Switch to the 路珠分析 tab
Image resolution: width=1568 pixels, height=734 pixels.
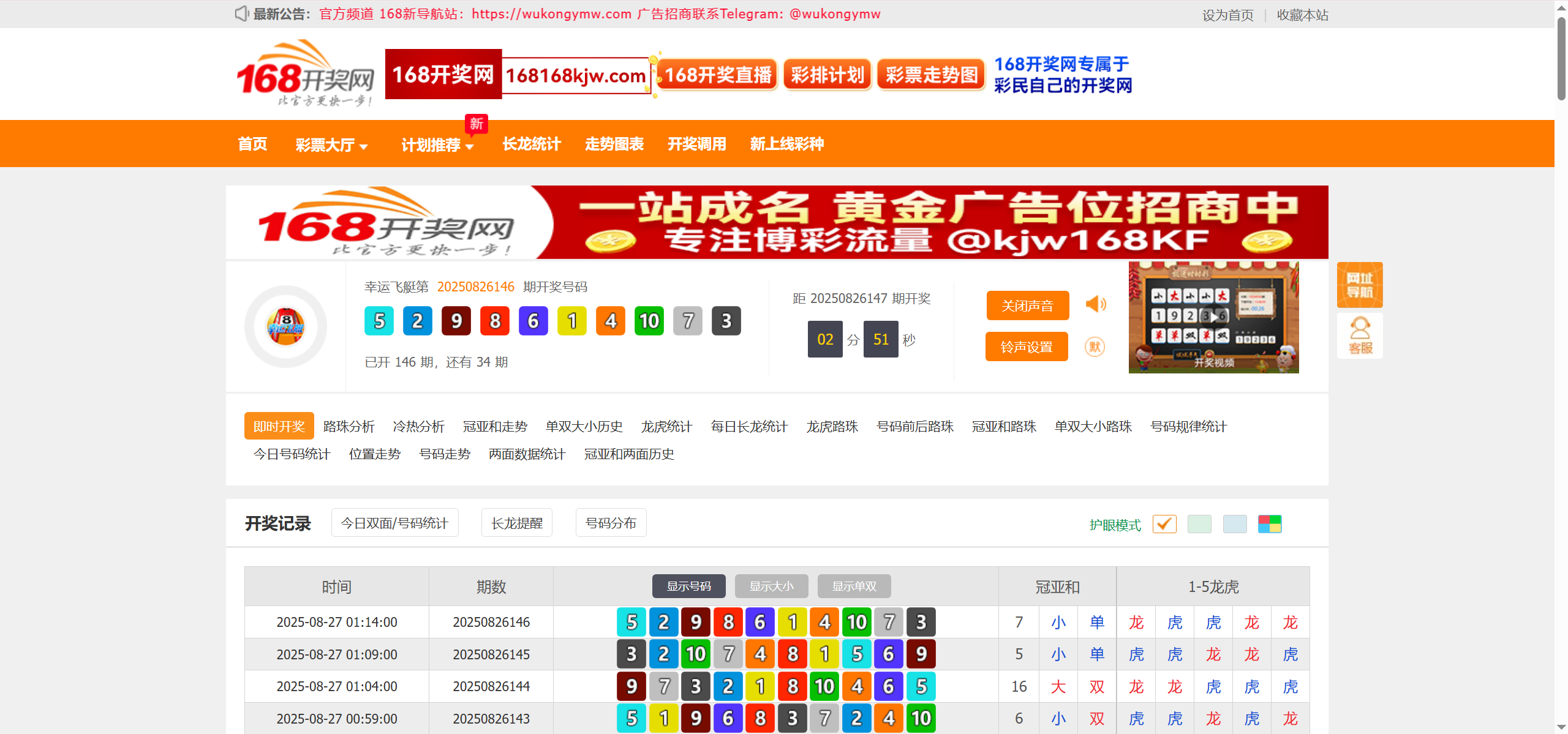click(x=349, y=427)
